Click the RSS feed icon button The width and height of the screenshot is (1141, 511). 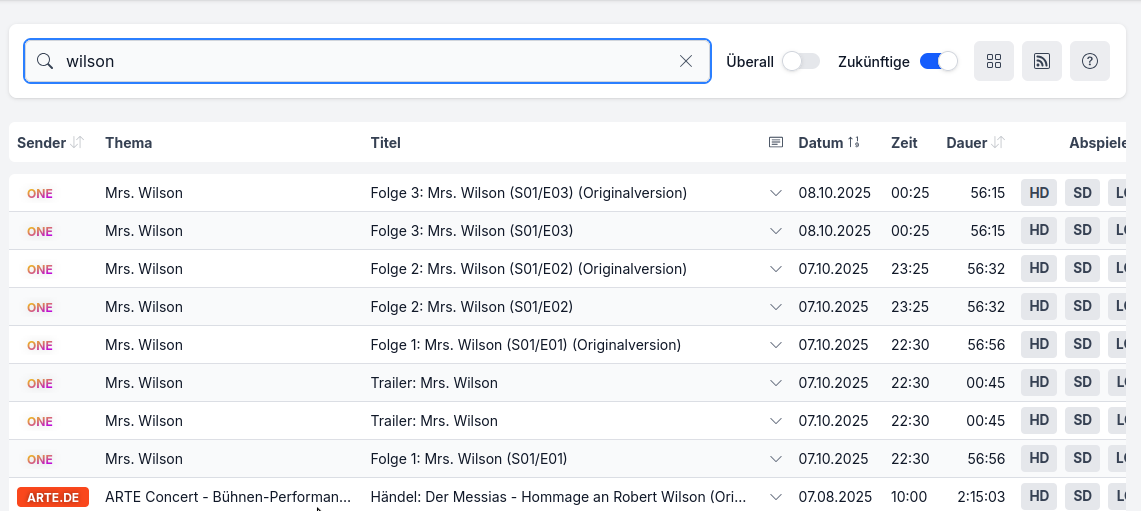tap(1041, 61)
